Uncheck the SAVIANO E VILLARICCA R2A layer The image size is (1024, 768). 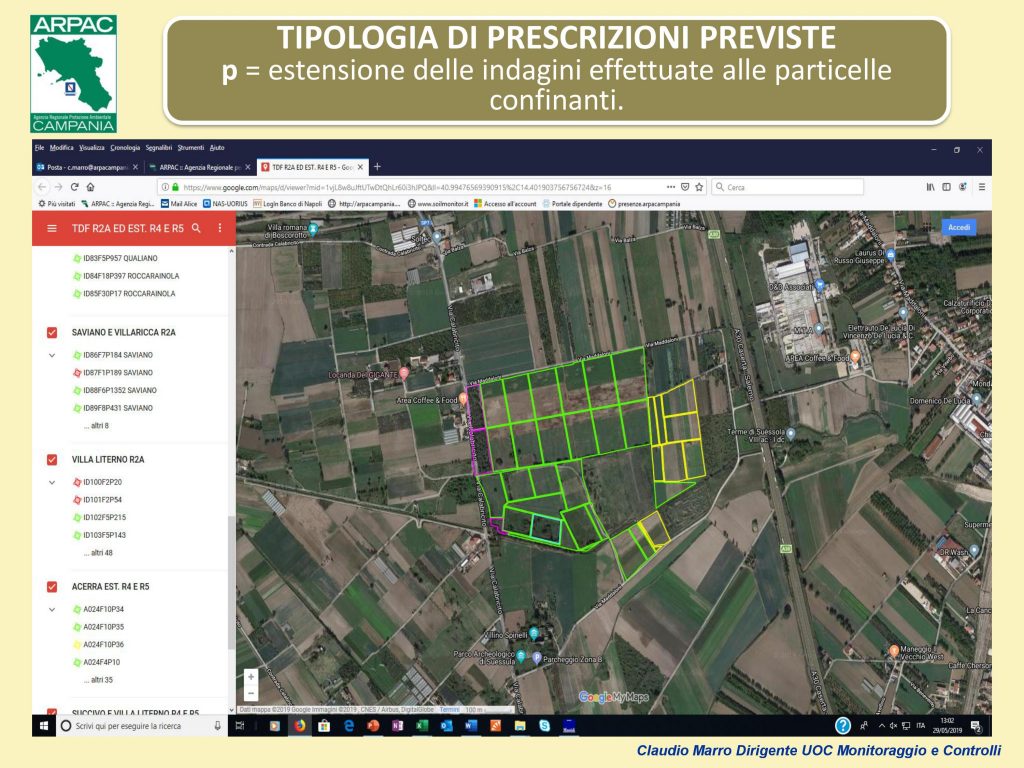(x=52, y=332)
